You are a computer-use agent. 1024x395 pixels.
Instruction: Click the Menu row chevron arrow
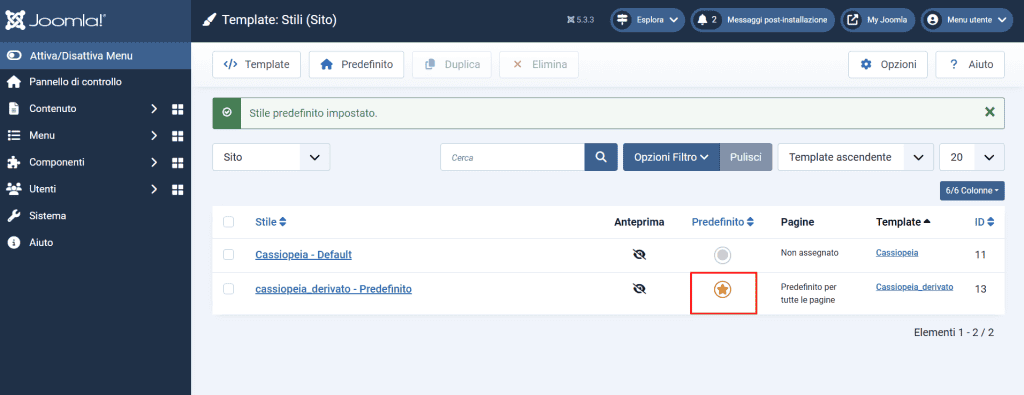tap(154, 136)
